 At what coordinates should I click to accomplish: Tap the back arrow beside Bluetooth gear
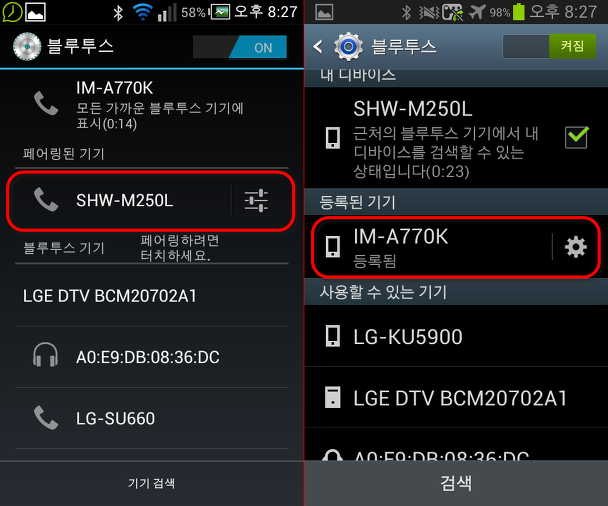[x=318, y=47]
